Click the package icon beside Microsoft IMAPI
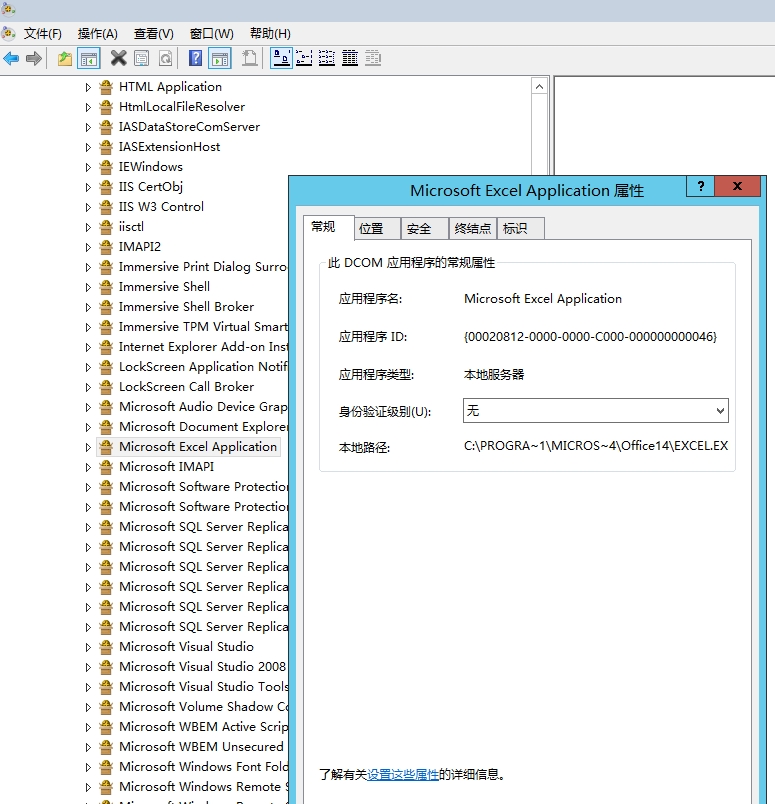The height and width of the screenshot is (804, 775). pos(106,467)
